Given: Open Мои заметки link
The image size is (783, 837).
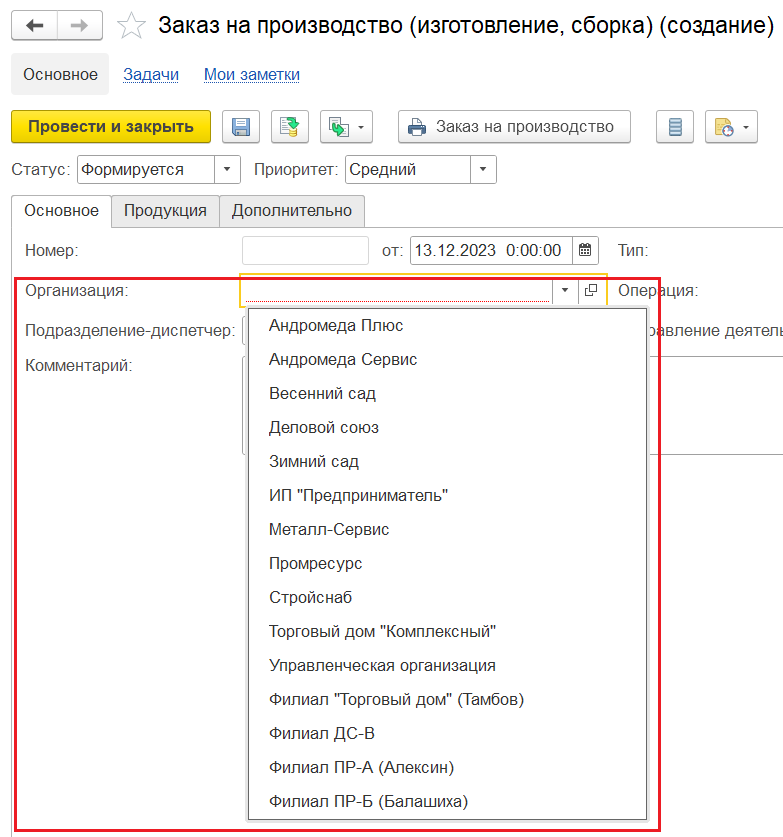Looking at the screenshot, I should [x=252, y=74].
